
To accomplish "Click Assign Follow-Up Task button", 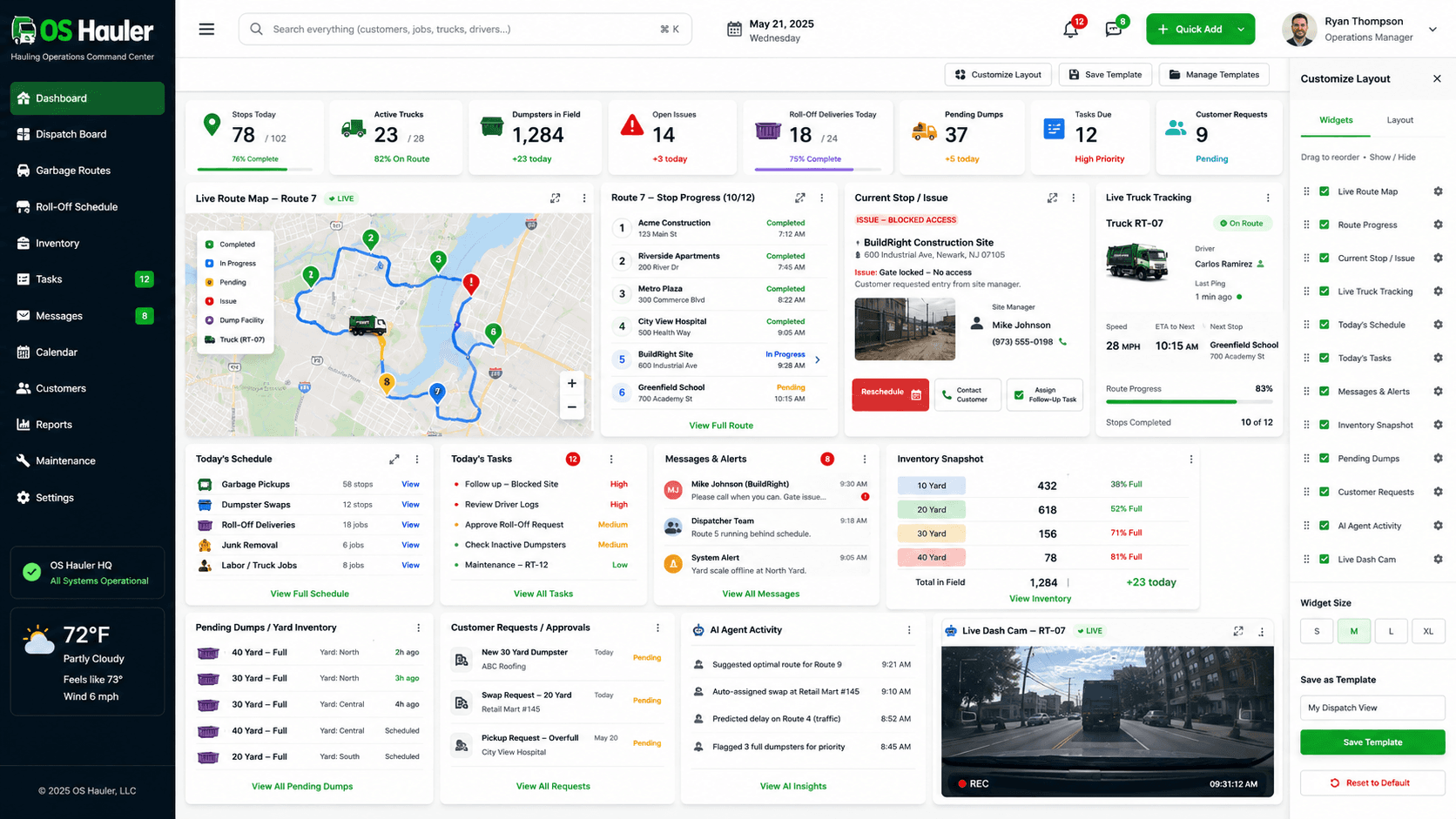I will (x=1044, y=394).
